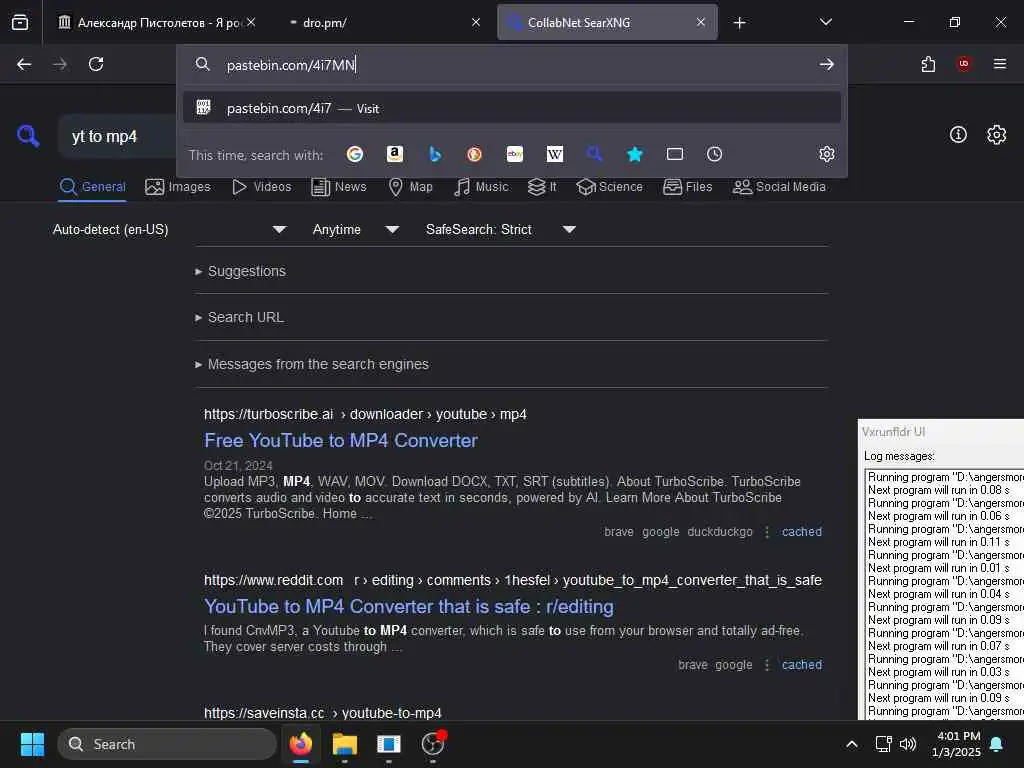Visit the pastebin.com/4i7 suggestion
Viewport: 1024px width, 768px height.
(x=512, y=108)
